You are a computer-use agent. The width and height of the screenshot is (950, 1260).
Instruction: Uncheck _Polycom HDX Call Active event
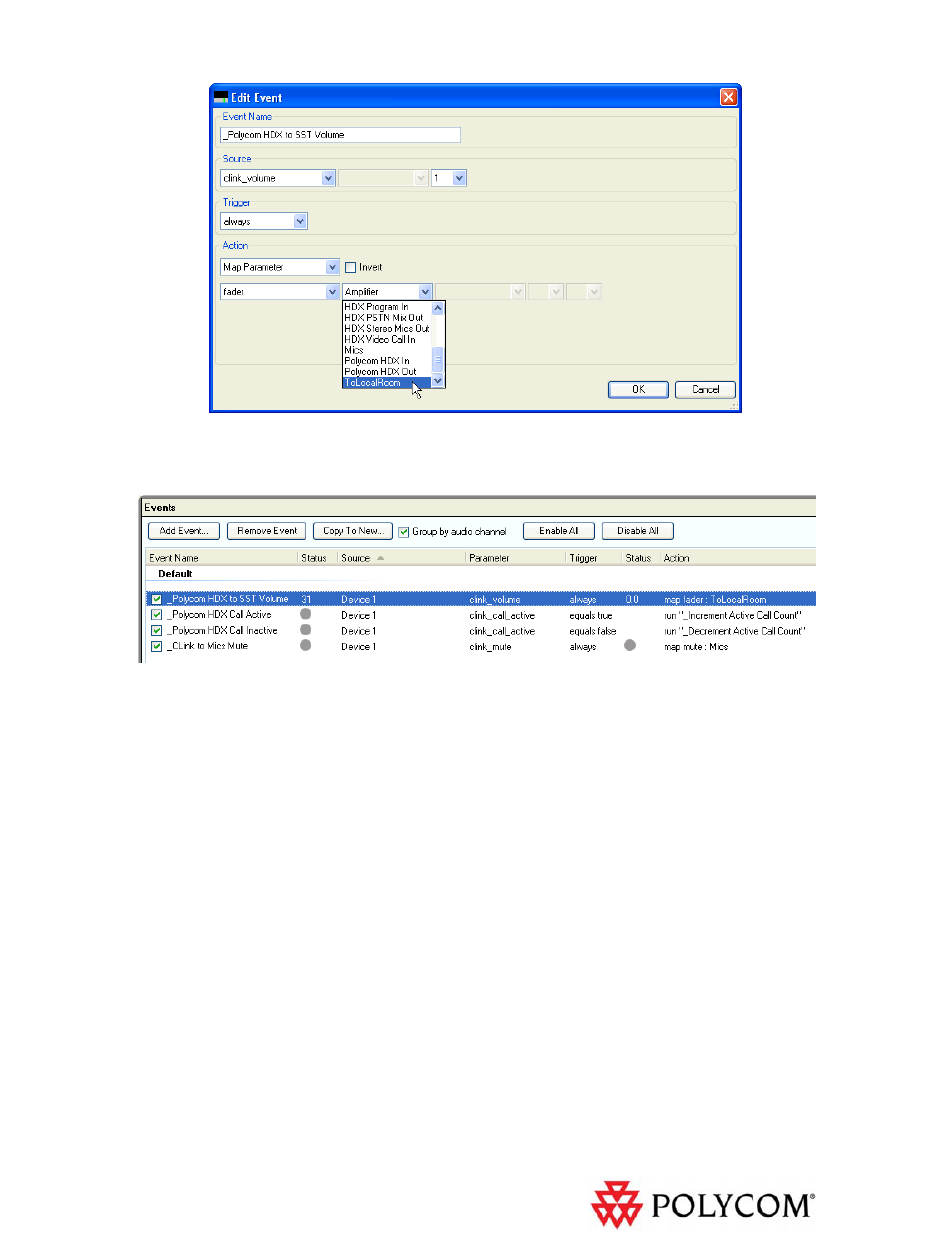157,615
